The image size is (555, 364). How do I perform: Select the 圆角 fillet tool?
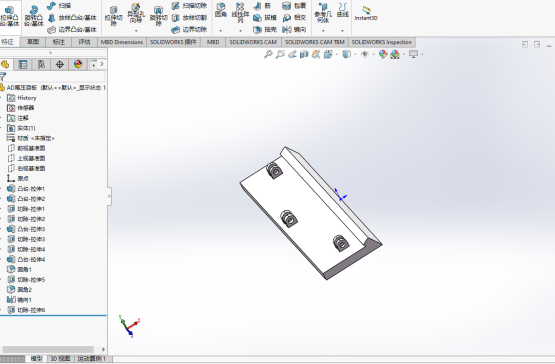(x=221, y=11)
